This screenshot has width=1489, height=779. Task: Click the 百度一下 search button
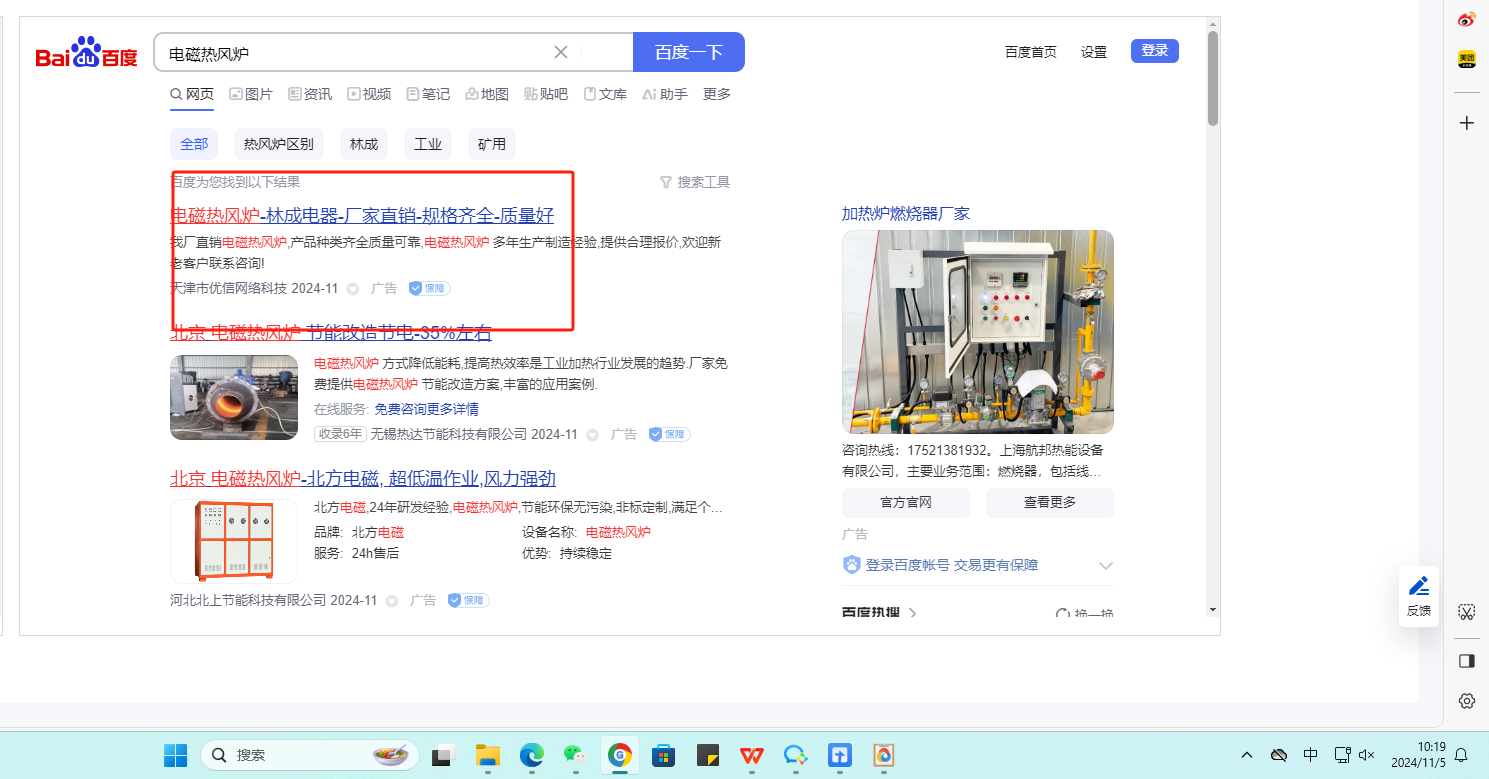pyautogui.click(x=689, y=52)
